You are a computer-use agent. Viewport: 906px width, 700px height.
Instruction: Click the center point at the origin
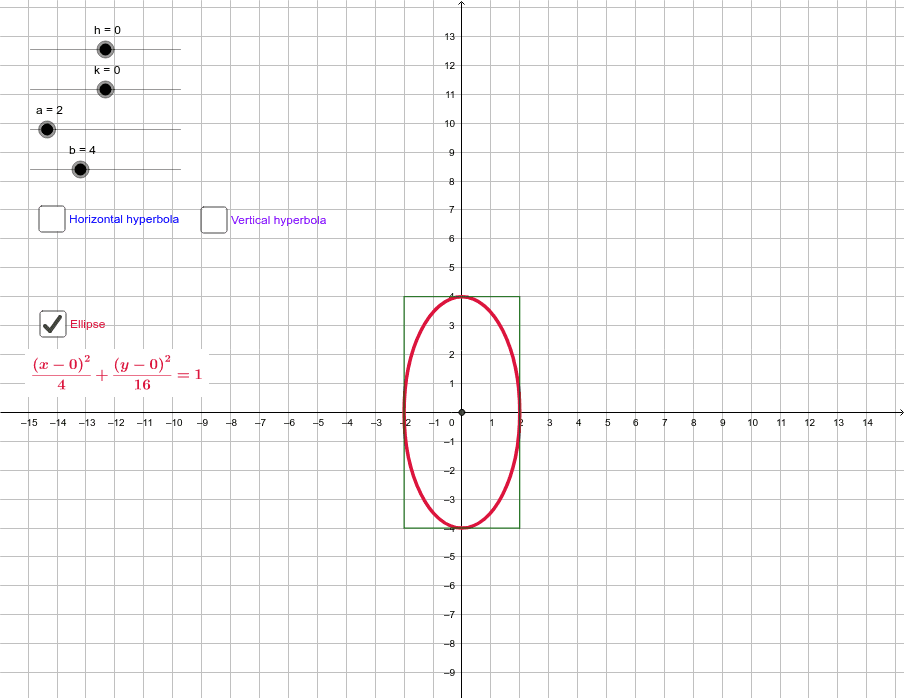pos(462,412)
